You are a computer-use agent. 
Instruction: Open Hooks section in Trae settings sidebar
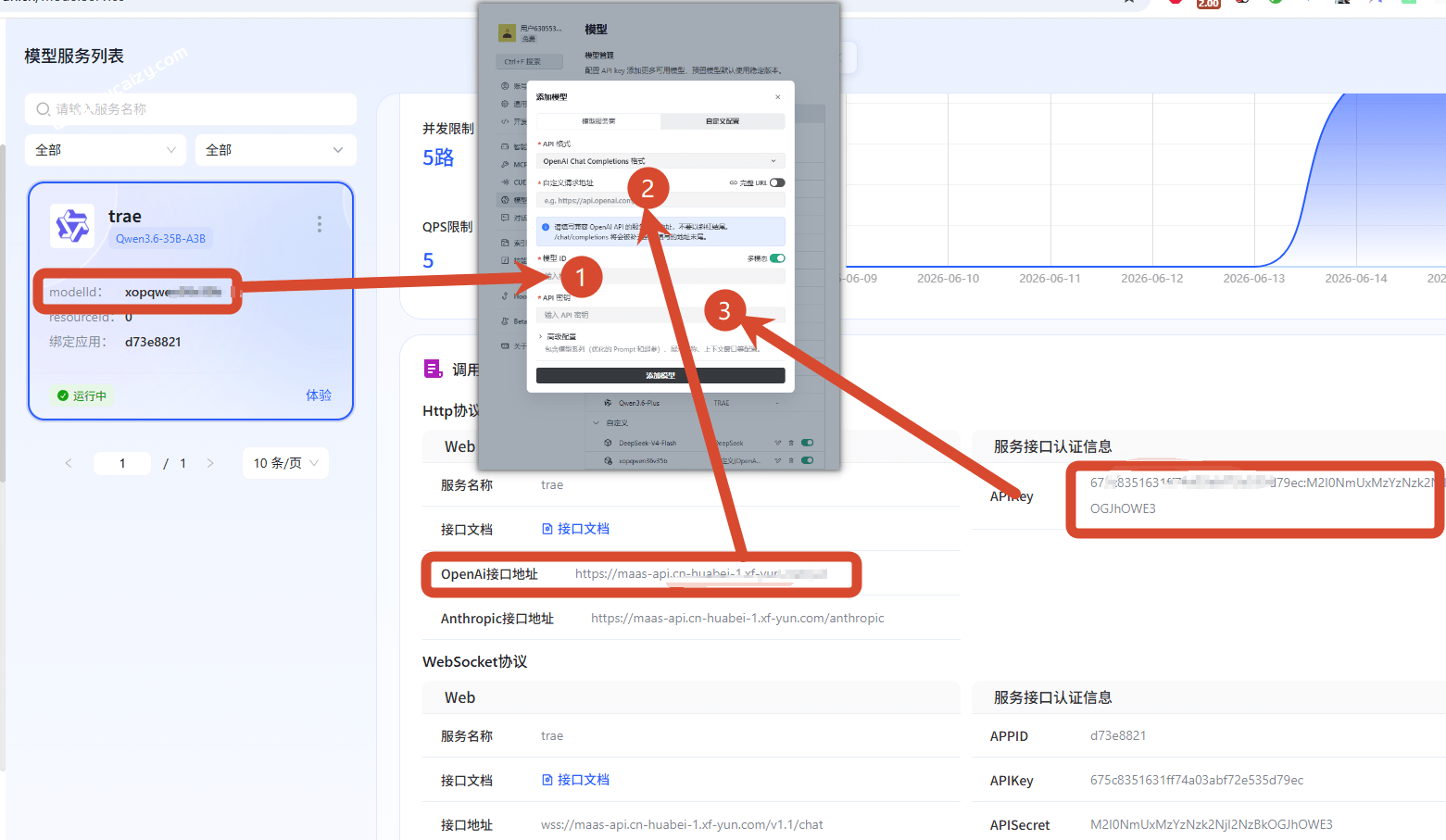tap(514, 296)
